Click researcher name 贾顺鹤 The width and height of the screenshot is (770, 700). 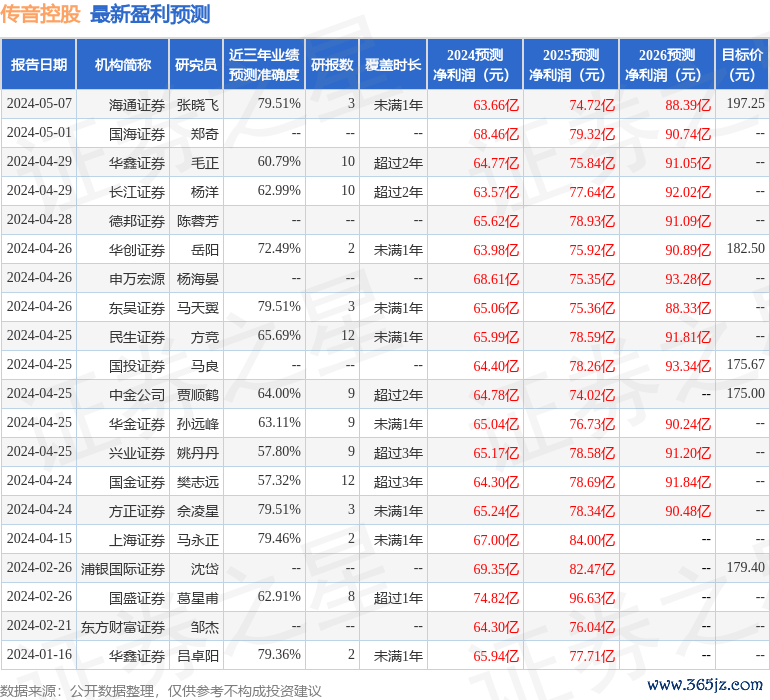pos(198,394)
